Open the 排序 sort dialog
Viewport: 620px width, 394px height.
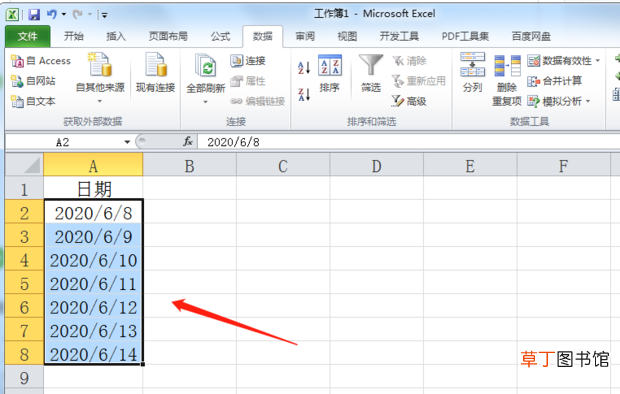click(x=330, y=74)
